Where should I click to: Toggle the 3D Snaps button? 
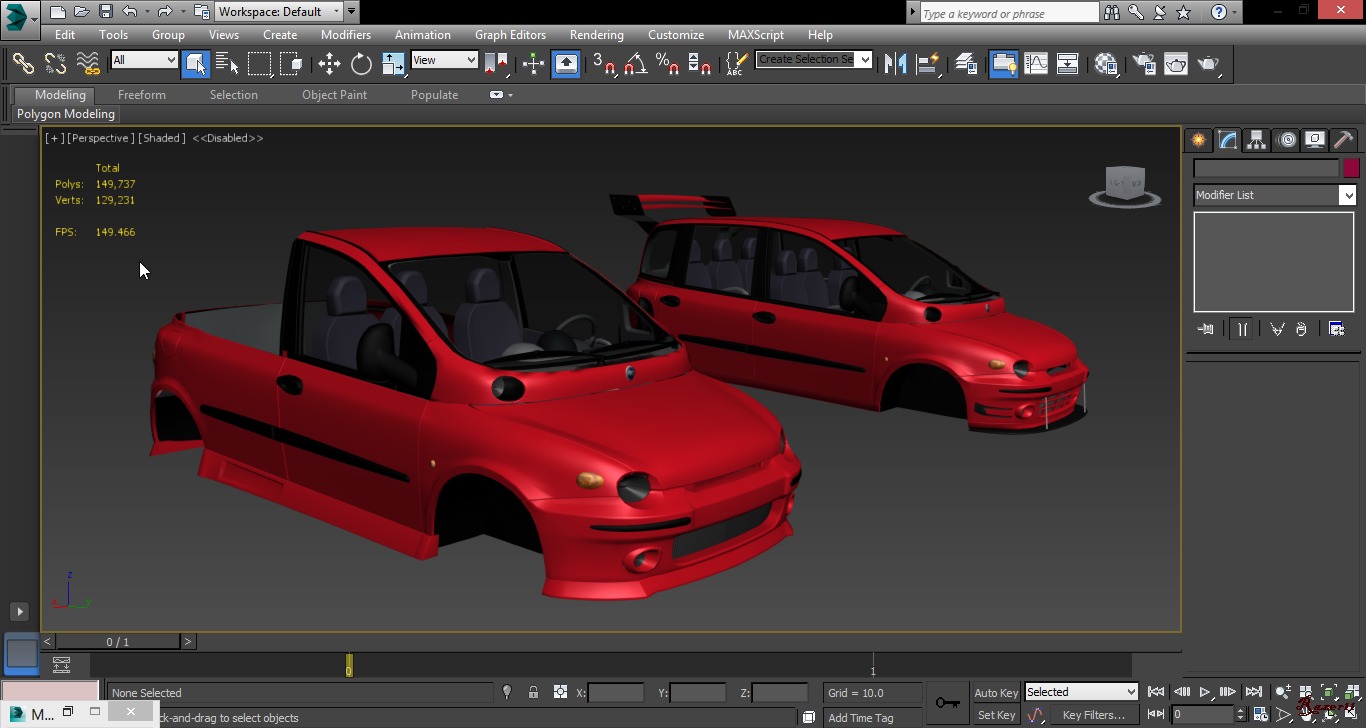point(603,64)
